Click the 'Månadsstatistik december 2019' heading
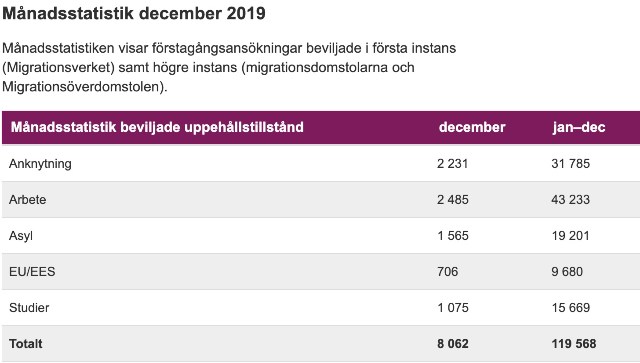This screenshot has height=363, width=640. click(x=134, y=13)
